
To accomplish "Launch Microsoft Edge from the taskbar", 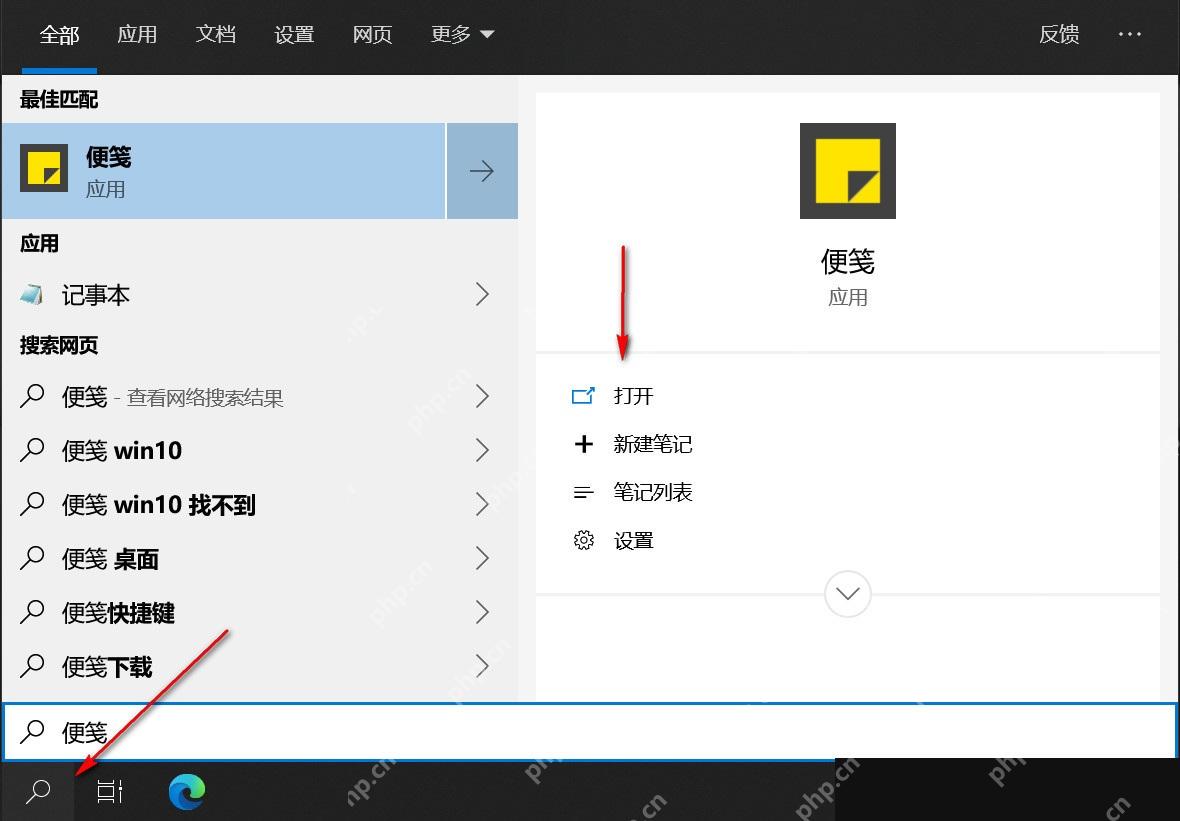I will [x=187, y=791].
